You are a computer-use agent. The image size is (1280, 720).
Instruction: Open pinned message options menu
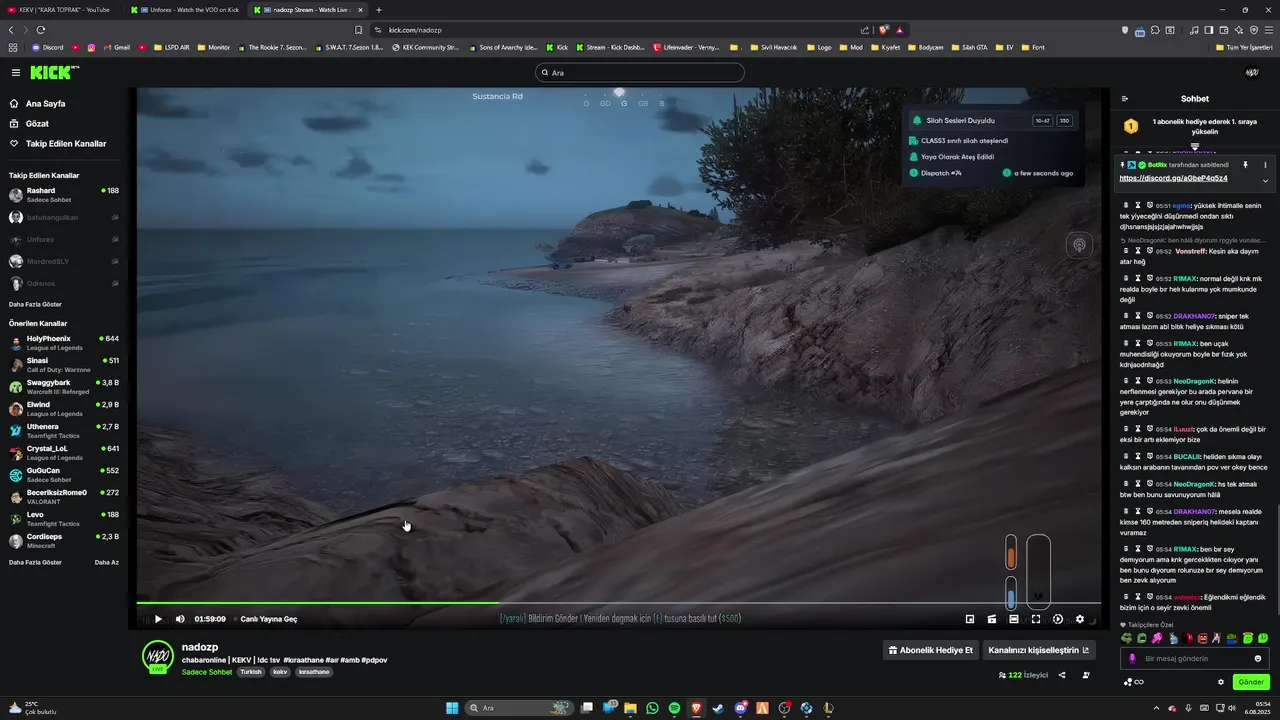tap(1265, 165)
